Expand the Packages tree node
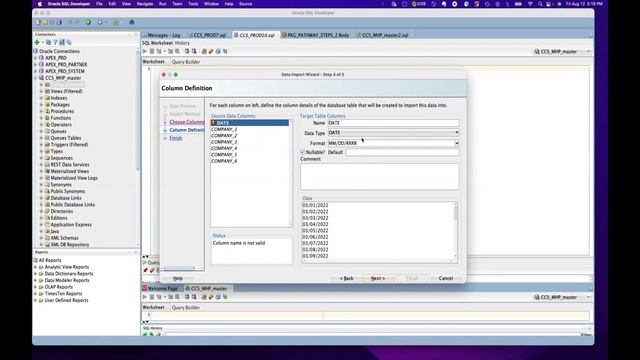The height and width of the screenshot is (360, 640). click(41, 104)
